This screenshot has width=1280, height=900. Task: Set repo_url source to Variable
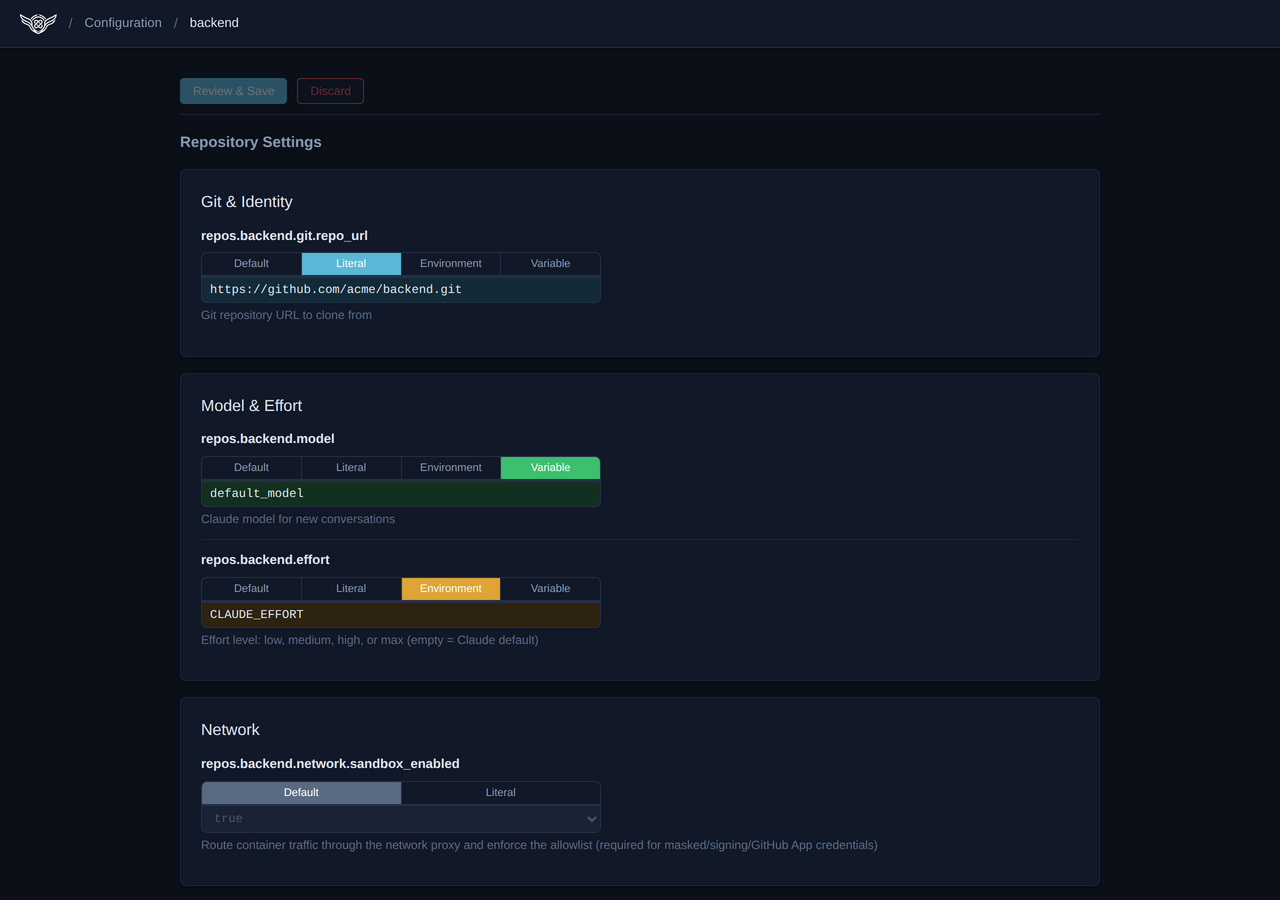[550, 264]
